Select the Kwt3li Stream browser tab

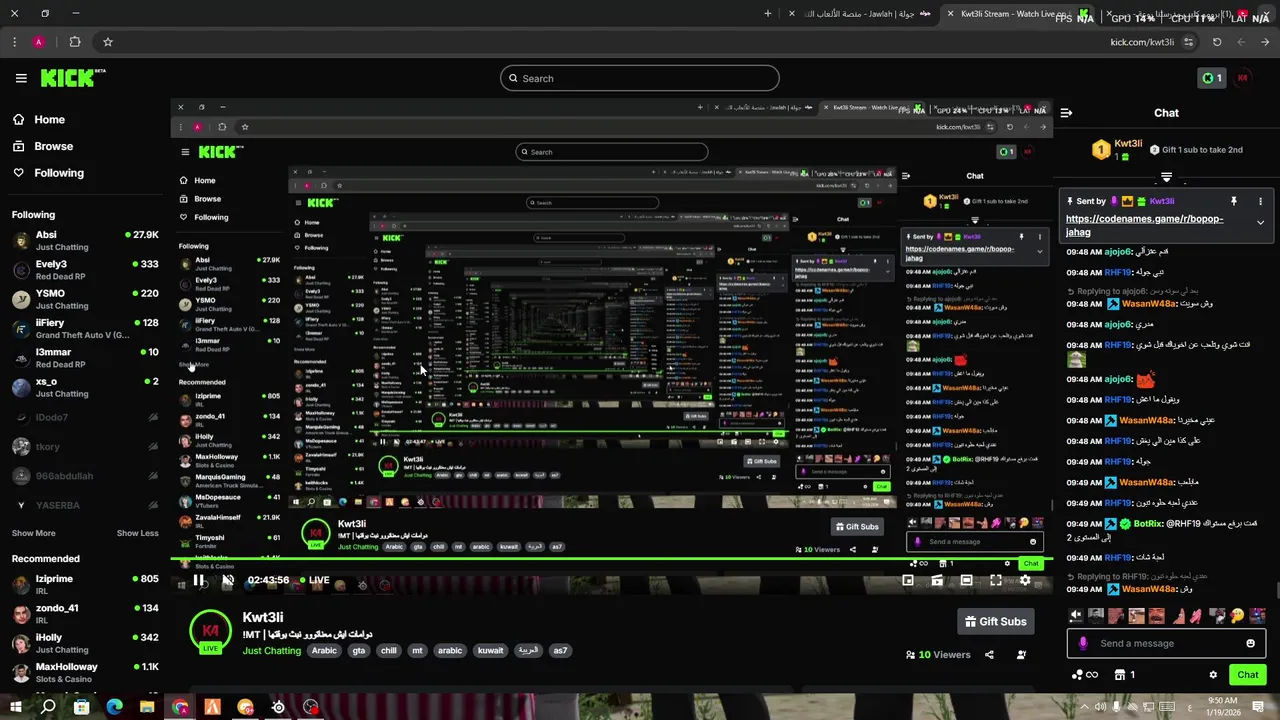pyautogui.click(x=1020, y=14)
